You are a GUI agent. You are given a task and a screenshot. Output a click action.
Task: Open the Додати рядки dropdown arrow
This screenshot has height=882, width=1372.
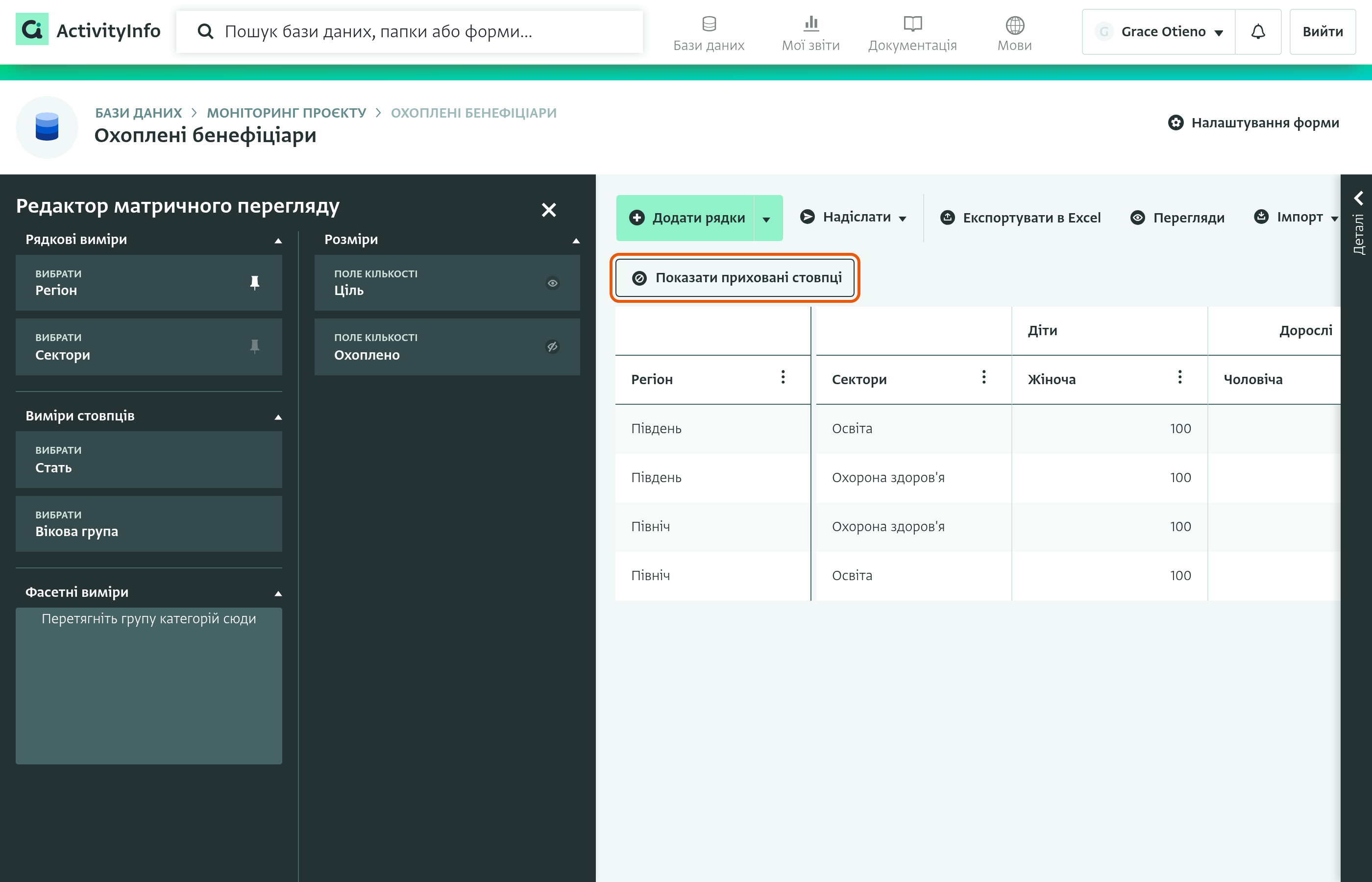[768, 218]
